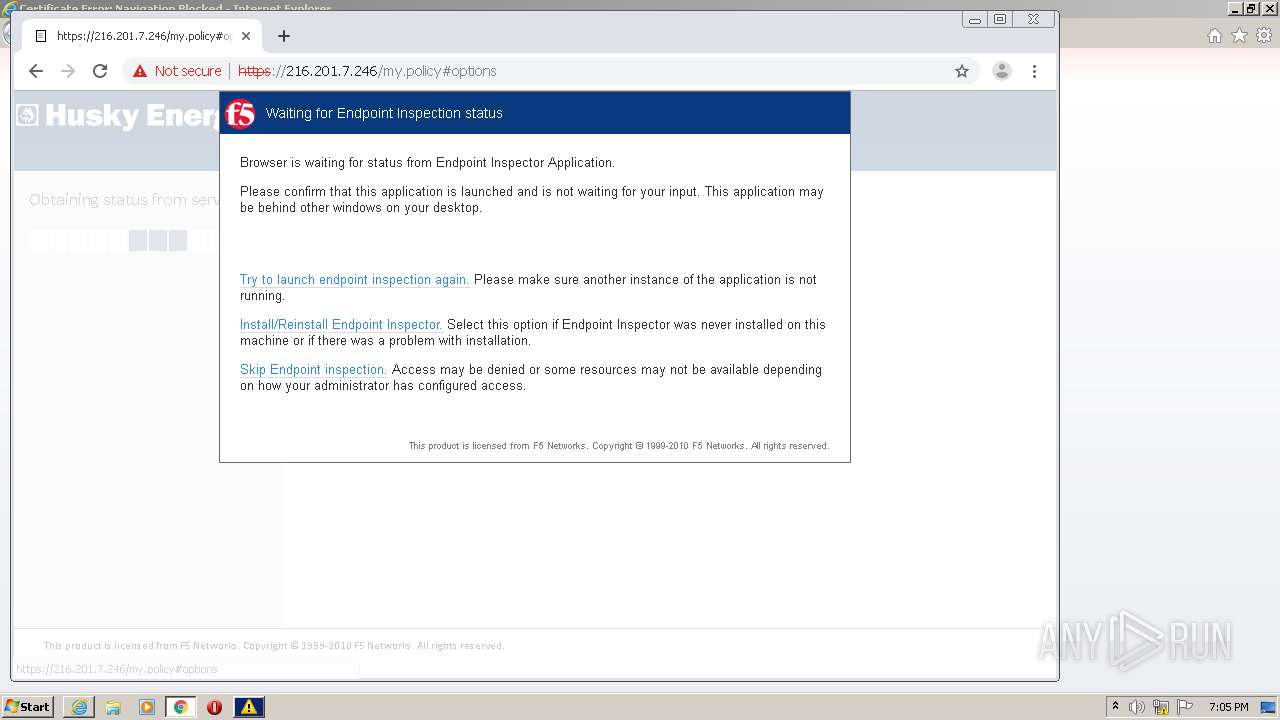Viewport: 1280px width, 720px height.
Task: Click Skip Endpoint inspection link
Action: pos(313,370)
